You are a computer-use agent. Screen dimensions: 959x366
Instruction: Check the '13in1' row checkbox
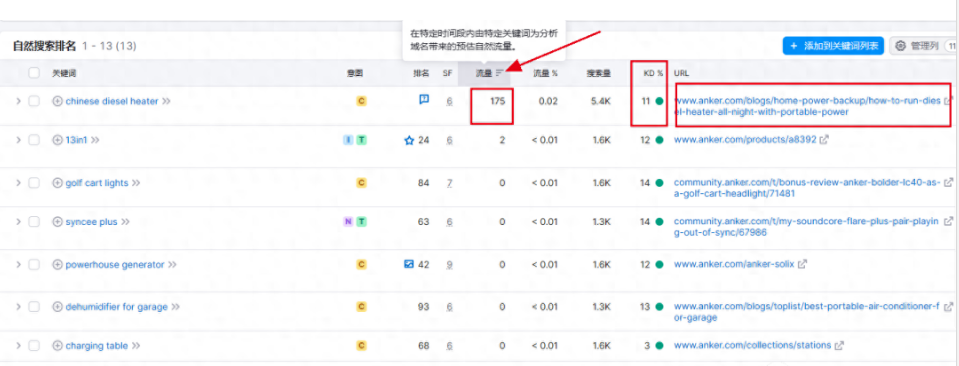[34, 140]
